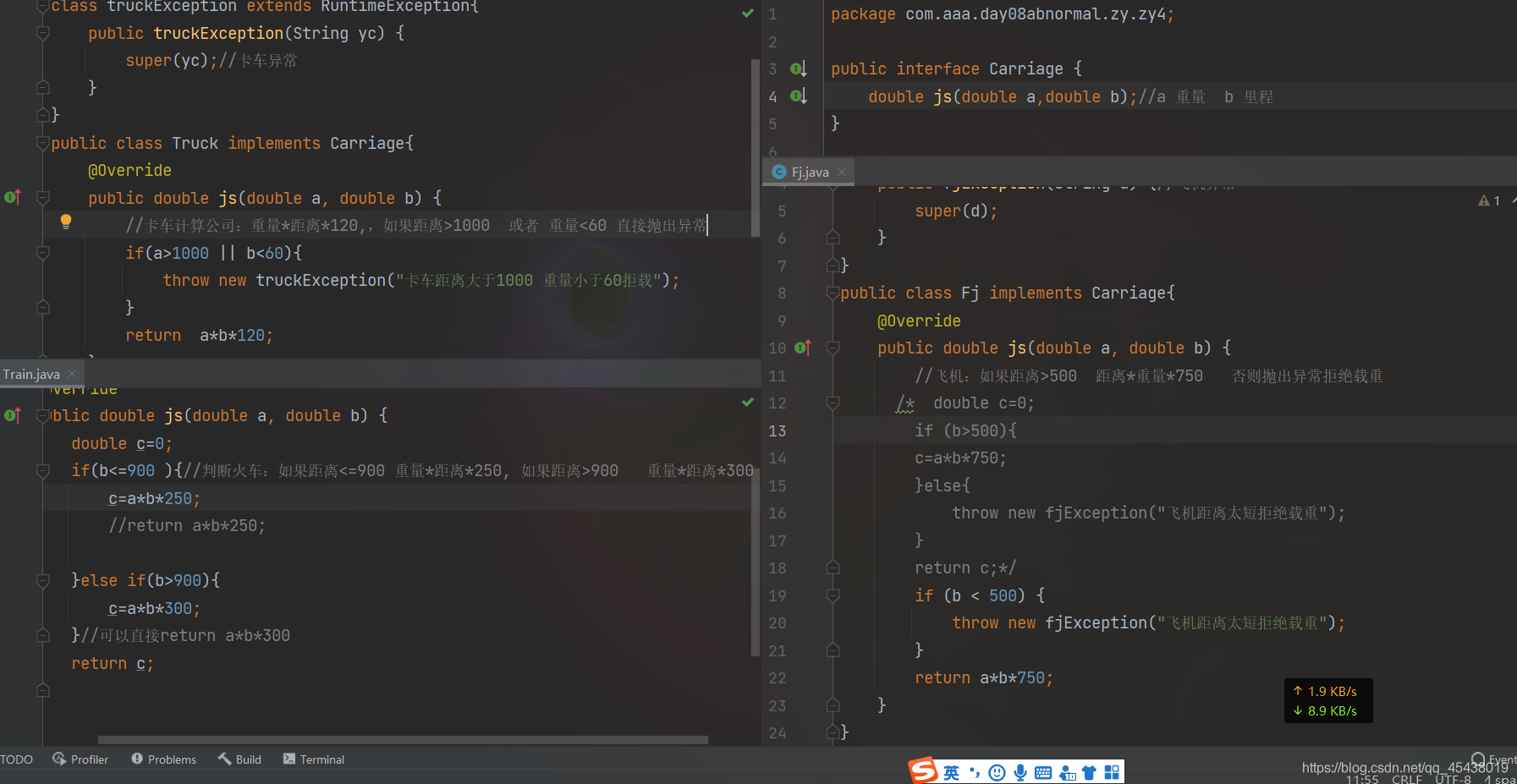Fold the else if(b>900) block in Train.java
The width and height of the screenshot is (1517, 784).
coord(43,580)
